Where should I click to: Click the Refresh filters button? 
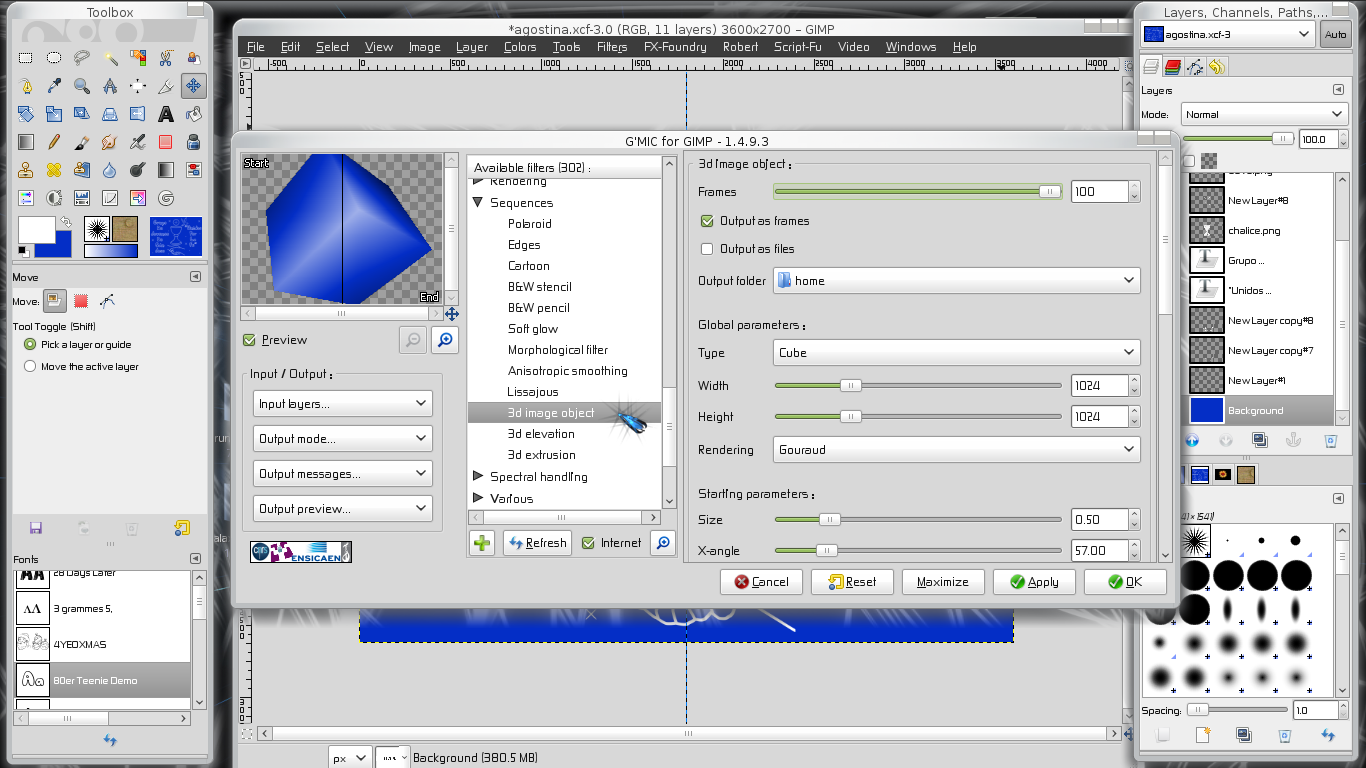[537, 543]
